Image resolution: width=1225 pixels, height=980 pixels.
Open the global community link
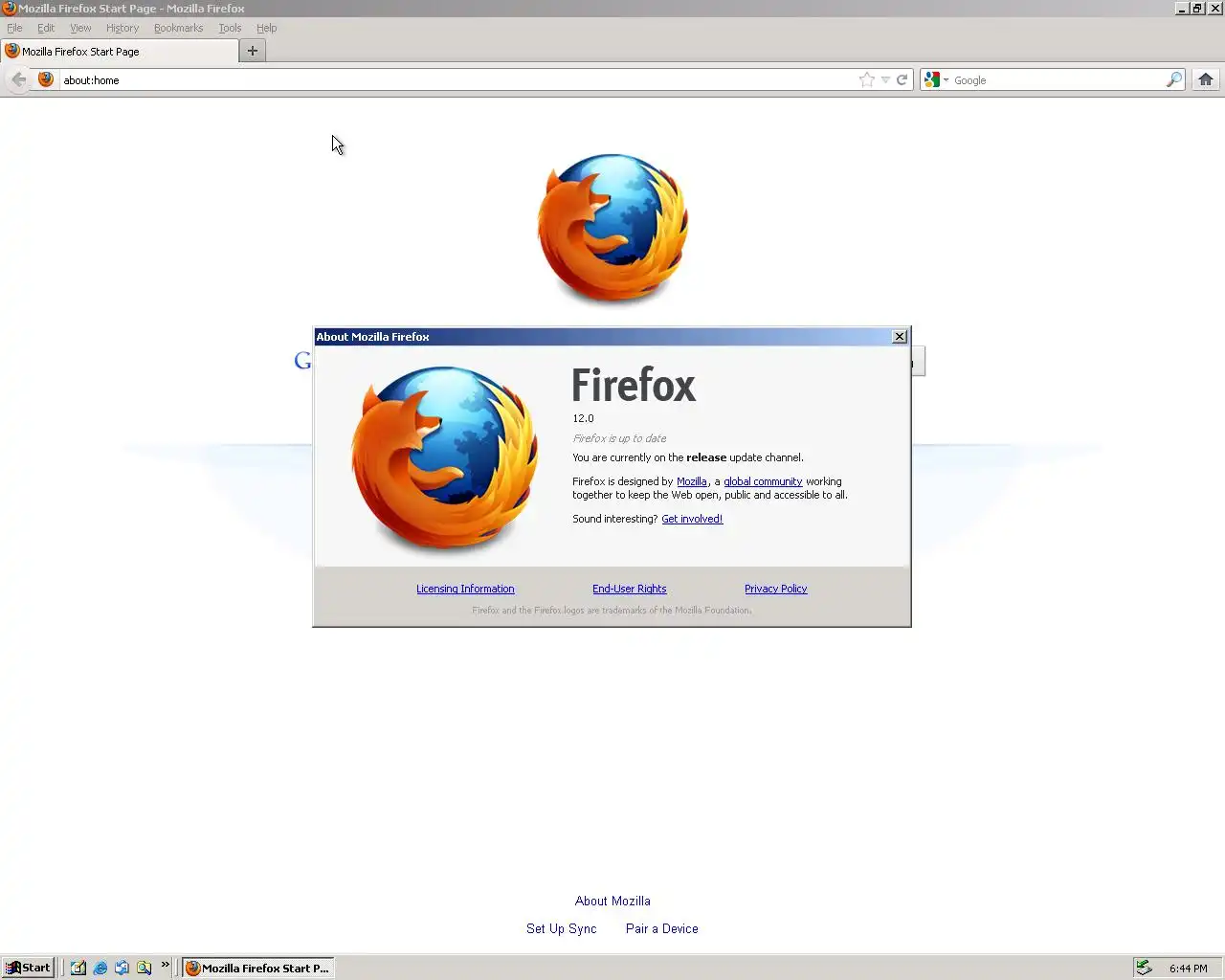click(x=763, y=481)
